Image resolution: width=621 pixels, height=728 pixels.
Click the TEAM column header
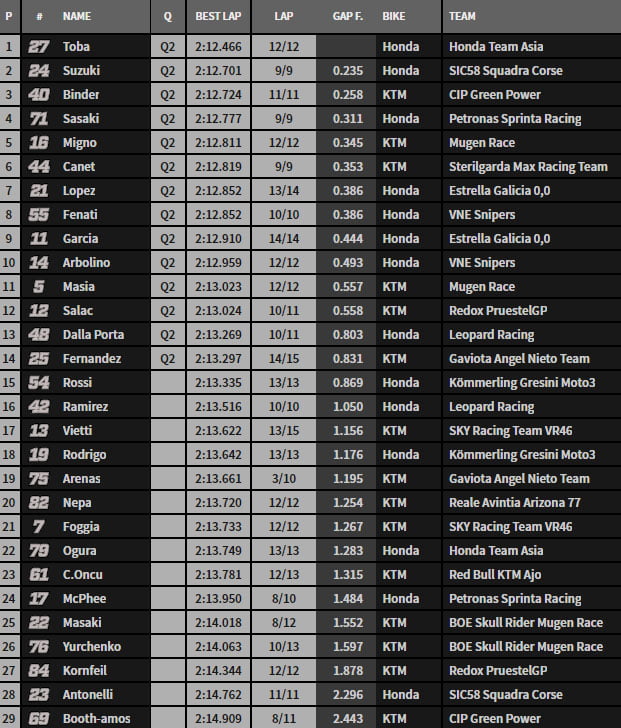tap(462, 17)
